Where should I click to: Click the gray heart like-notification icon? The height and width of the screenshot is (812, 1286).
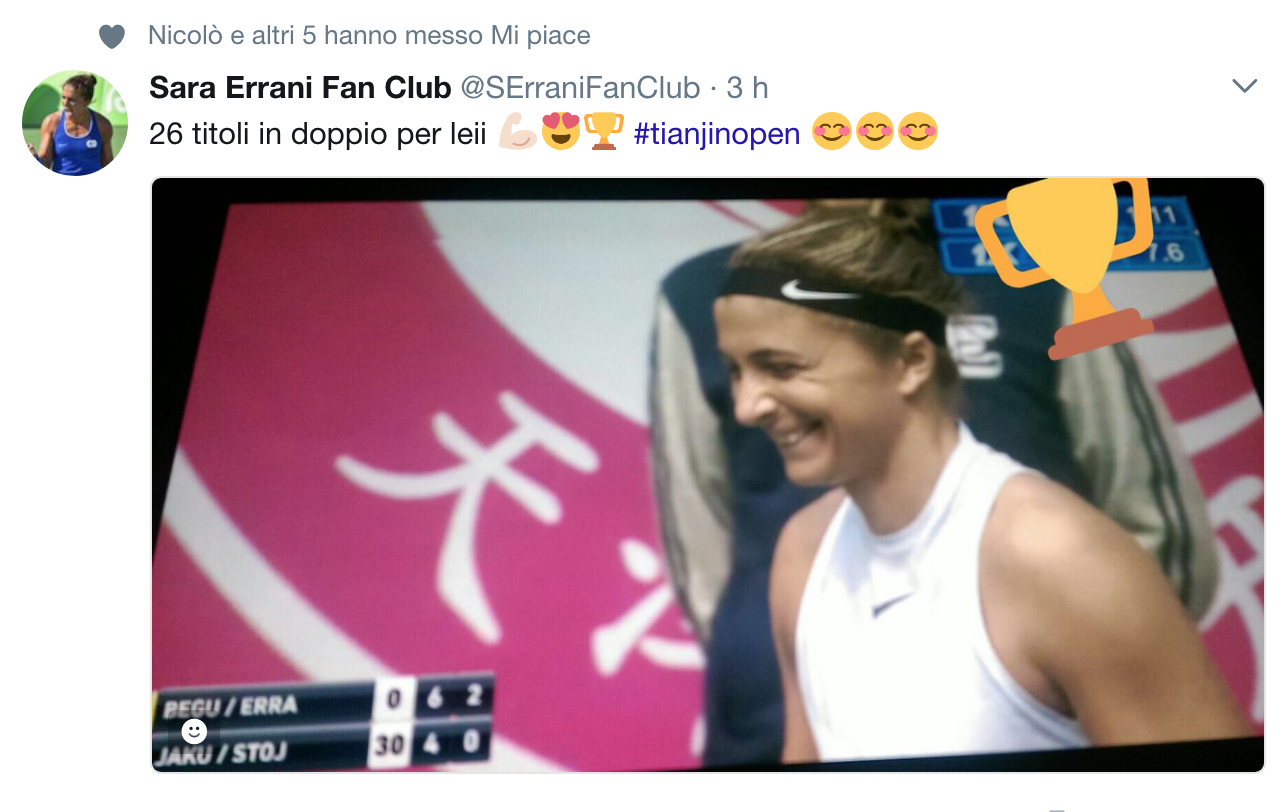click(x=111, y=37)
